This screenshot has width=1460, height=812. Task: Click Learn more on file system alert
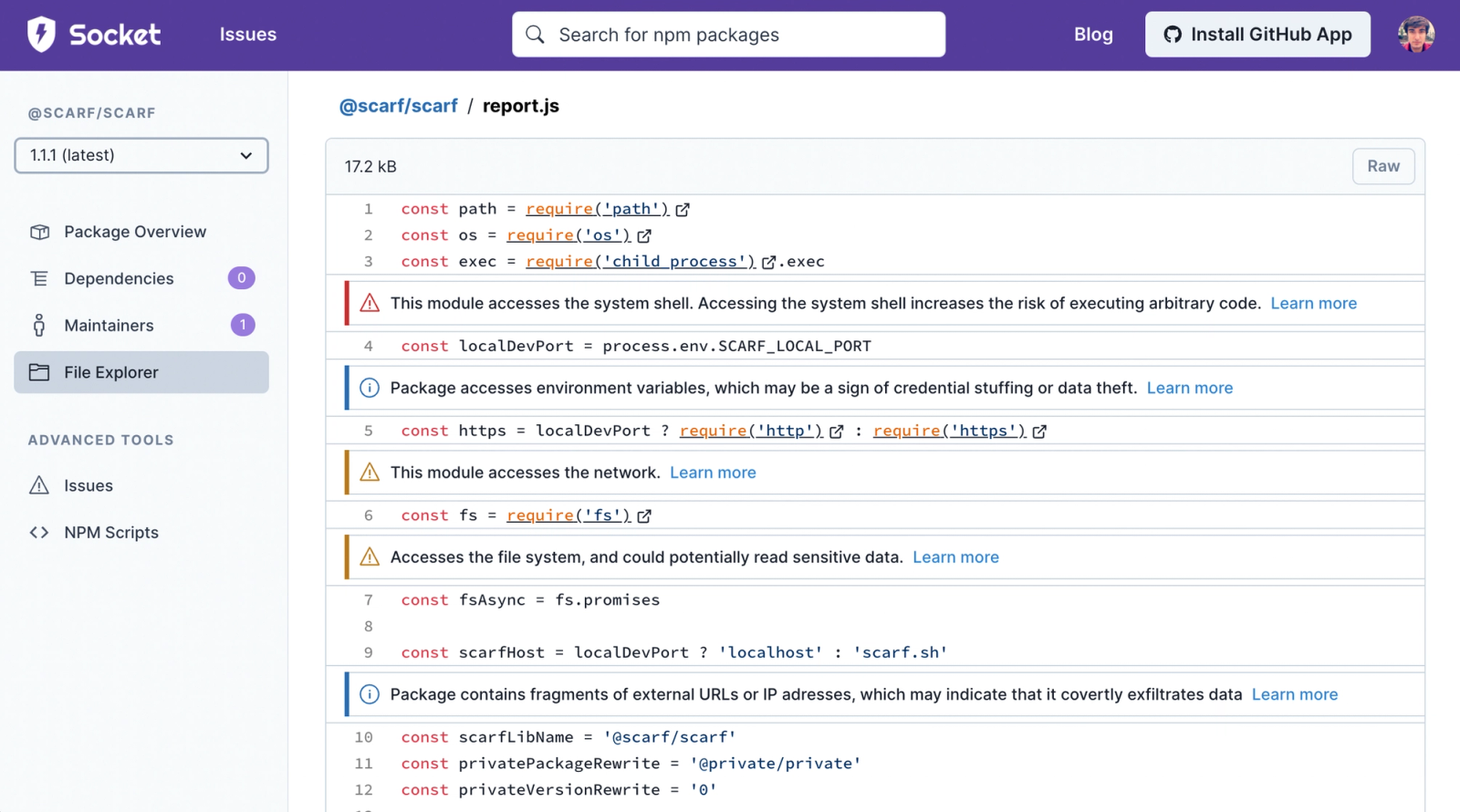955,557
